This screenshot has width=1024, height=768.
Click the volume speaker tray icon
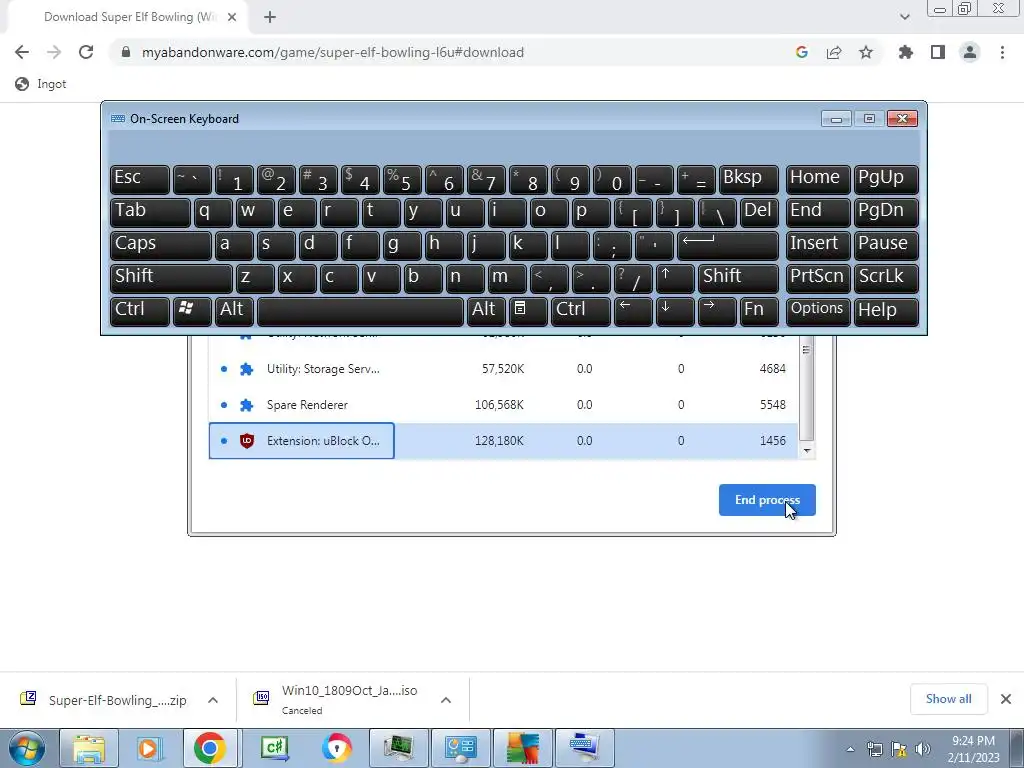[x=922, y=749]
